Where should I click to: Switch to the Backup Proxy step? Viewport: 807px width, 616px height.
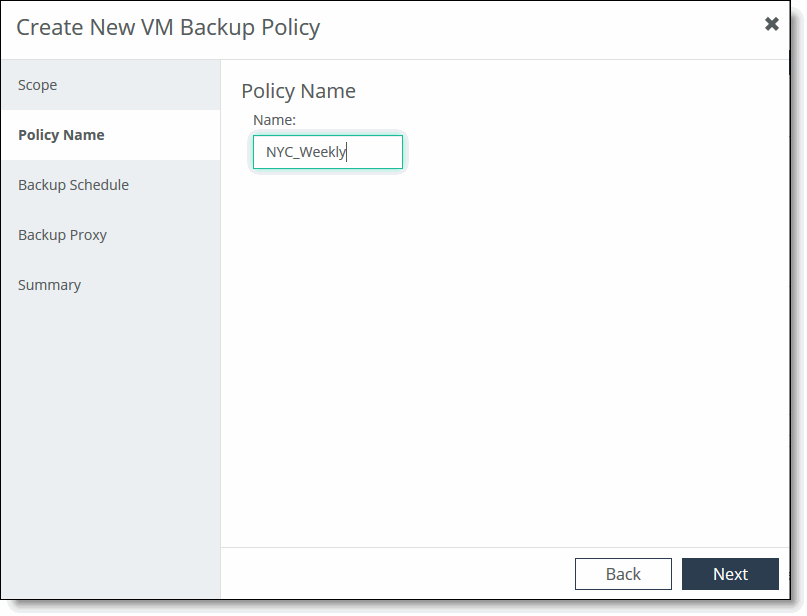point(62,235)
